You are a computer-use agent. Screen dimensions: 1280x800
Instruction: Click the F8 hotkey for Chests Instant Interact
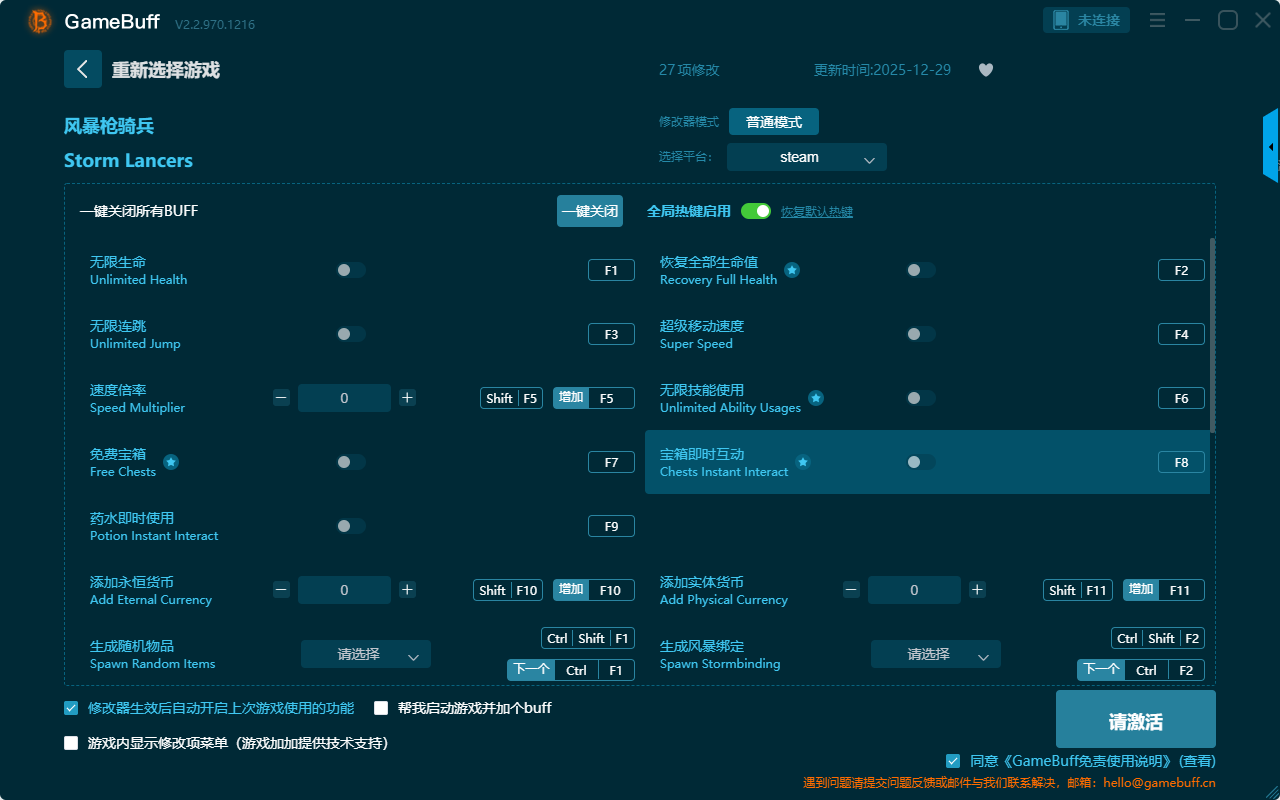[1181, 462]
